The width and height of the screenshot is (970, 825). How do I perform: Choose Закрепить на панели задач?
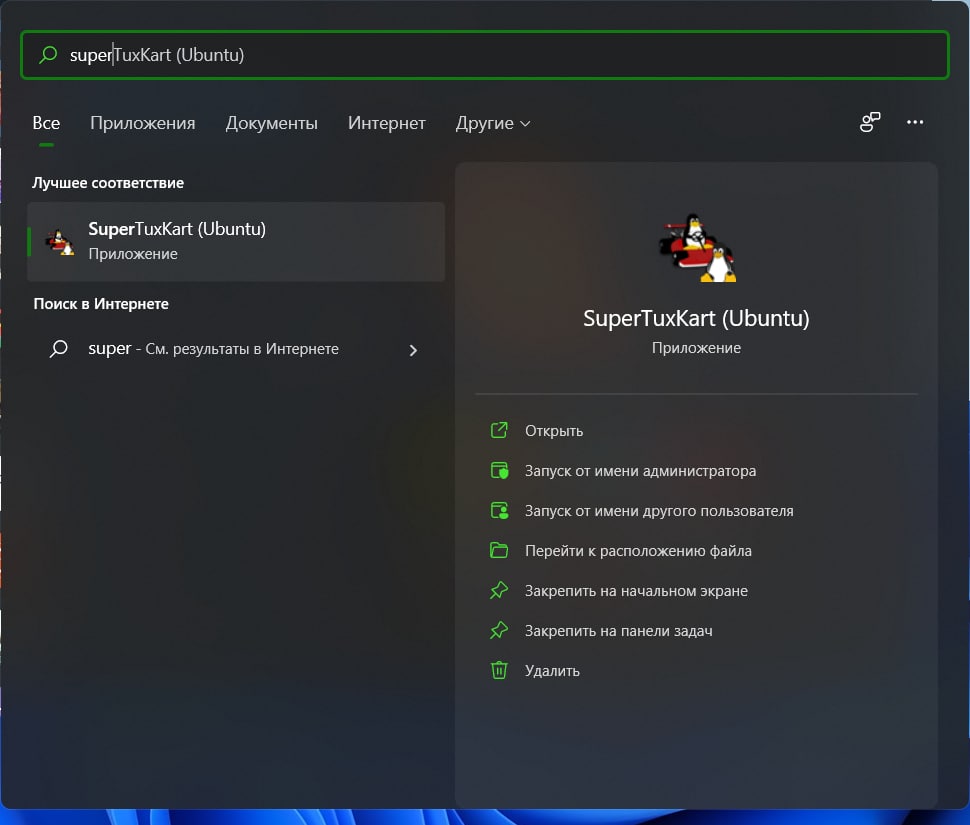(x=619, y=631)
